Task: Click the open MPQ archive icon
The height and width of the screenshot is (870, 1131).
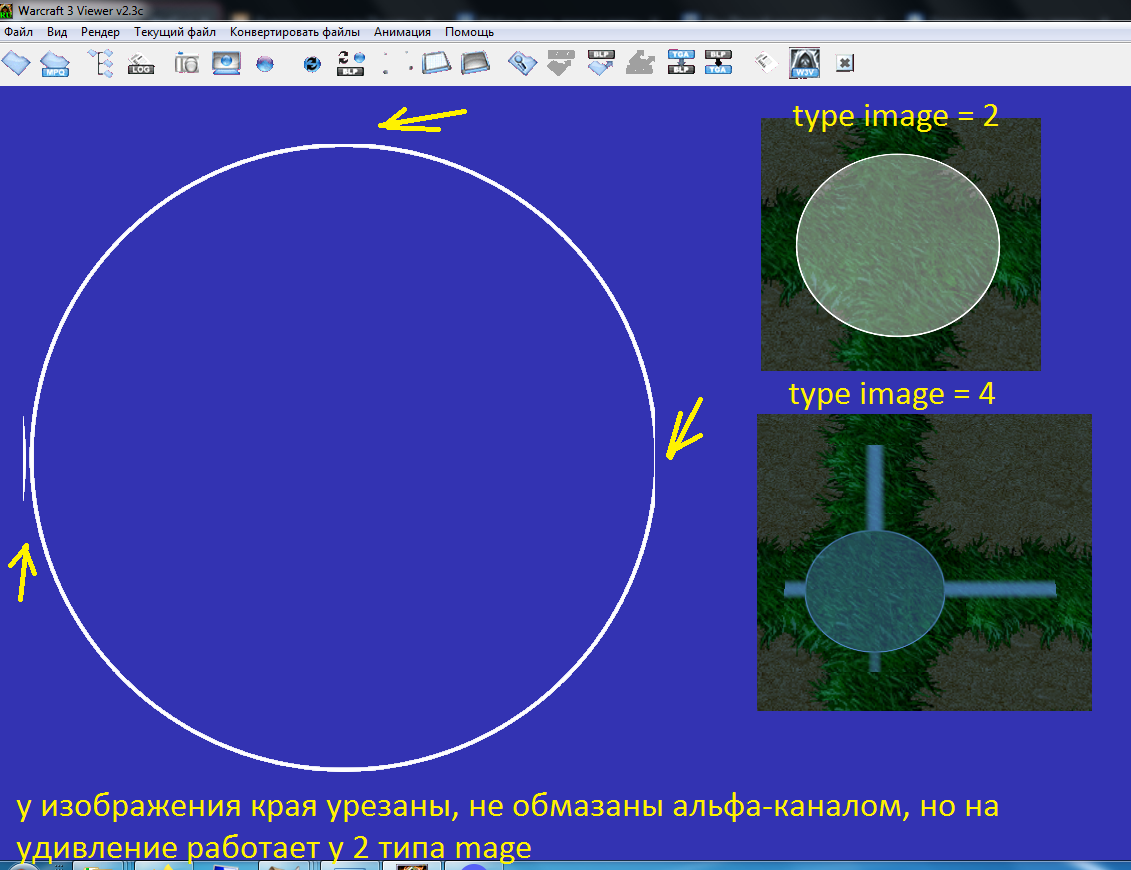Action: [55, 63]
